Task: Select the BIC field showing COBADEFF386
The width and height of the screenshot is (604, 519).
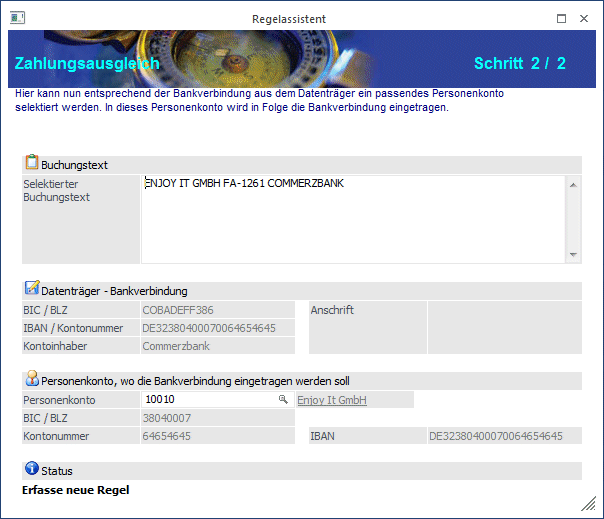Action: 217,310
